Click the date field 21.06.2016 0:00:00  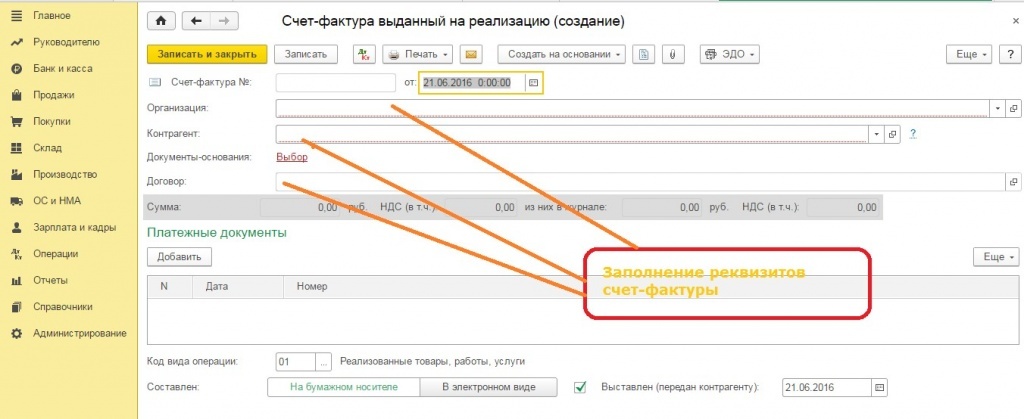pos(473,83)
